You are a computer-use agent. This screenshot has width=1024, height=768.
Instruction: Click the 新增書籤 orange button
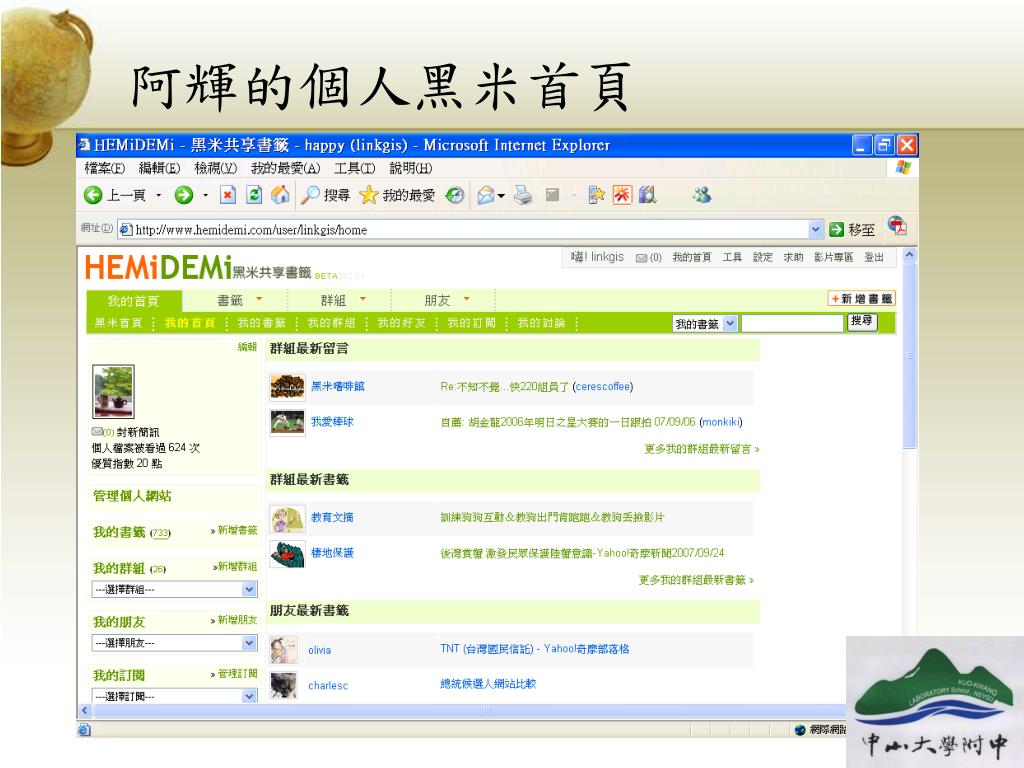(861, 298)
